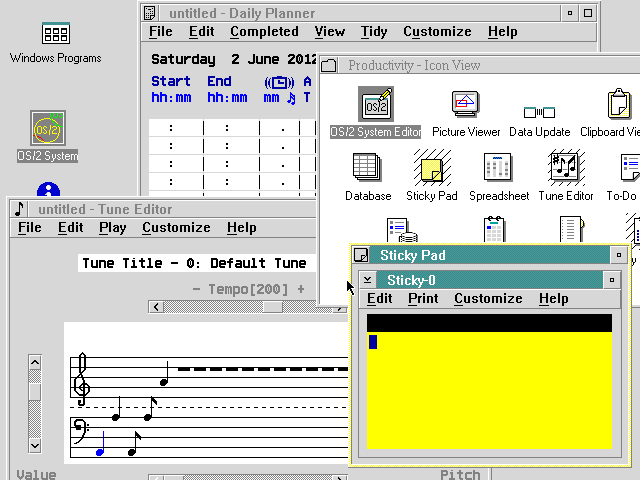Decrease tempo with minus sign
The image size is (640, 480).
point(196,289)
